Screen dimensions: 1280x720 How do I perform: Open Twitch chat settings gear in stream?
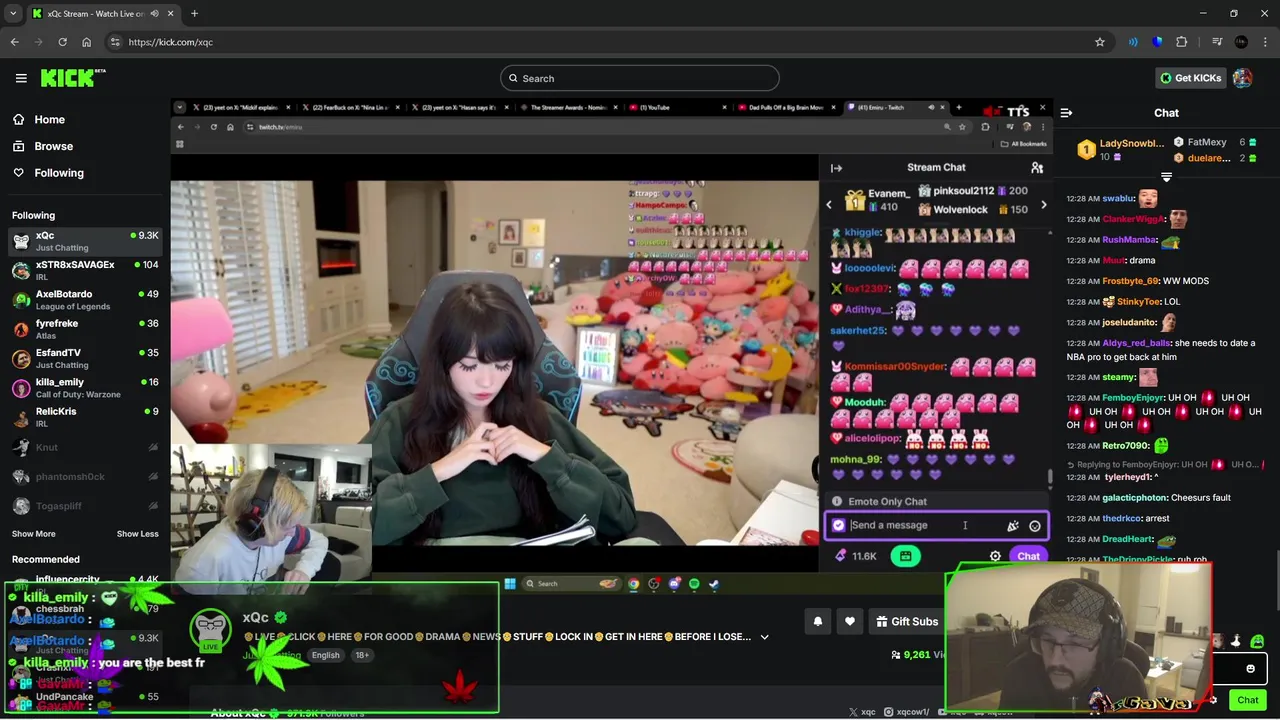tap(995, 556)
